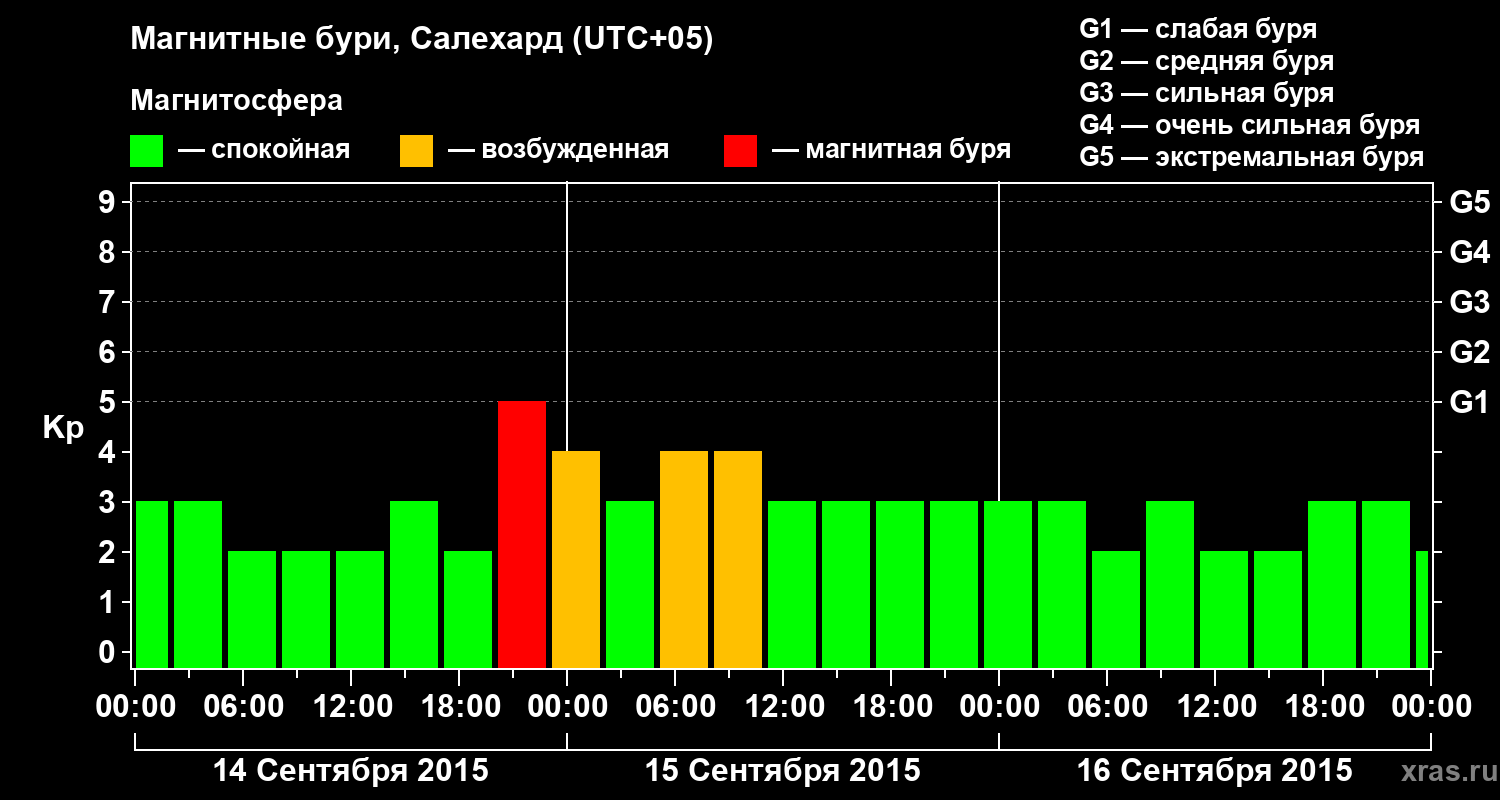Click the '06:00' time label of 14 Сентября

point(243,707)
